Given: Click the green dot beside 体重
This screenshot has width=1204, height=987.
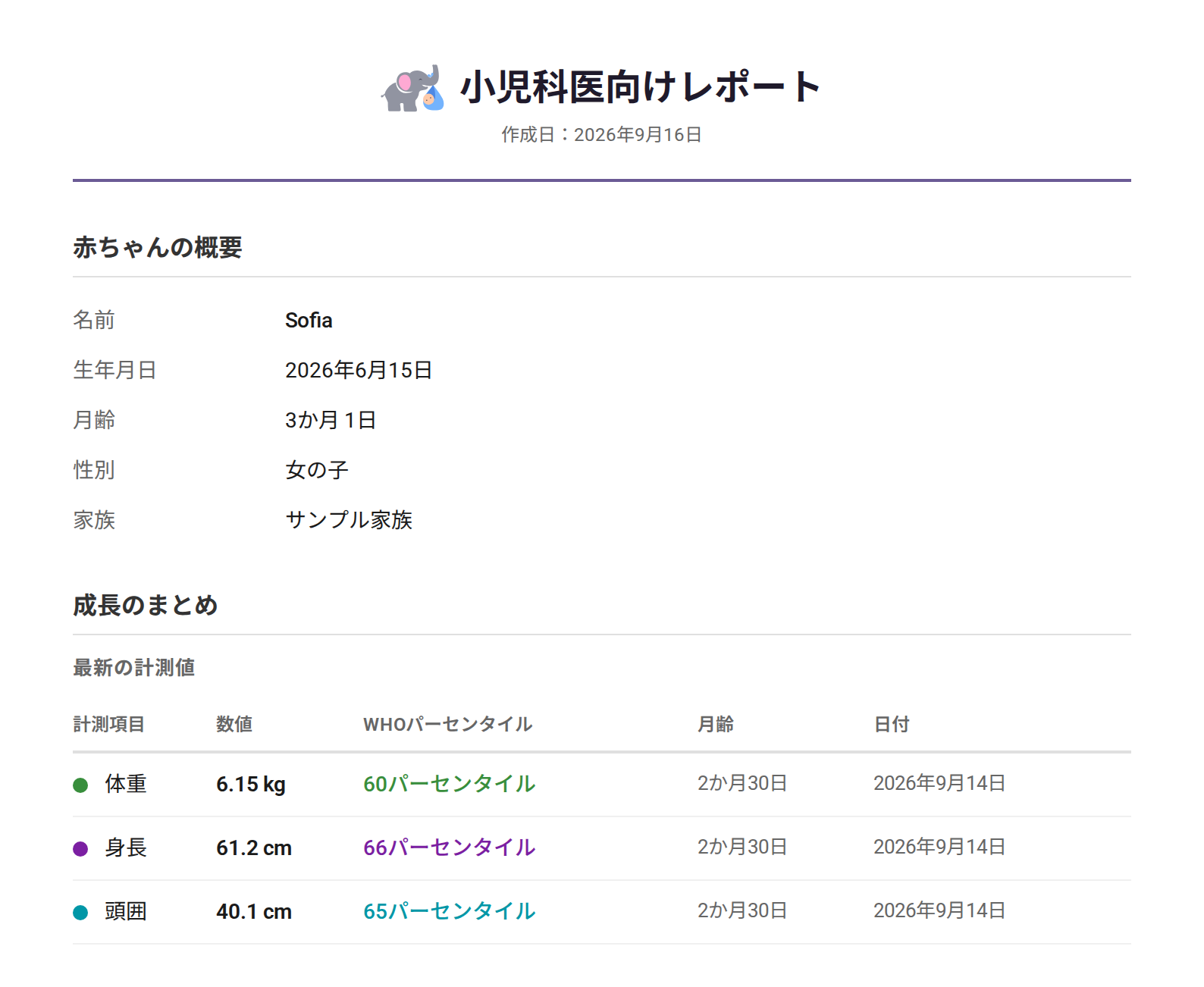Looking at the screenshot, I should pos(80,785).
